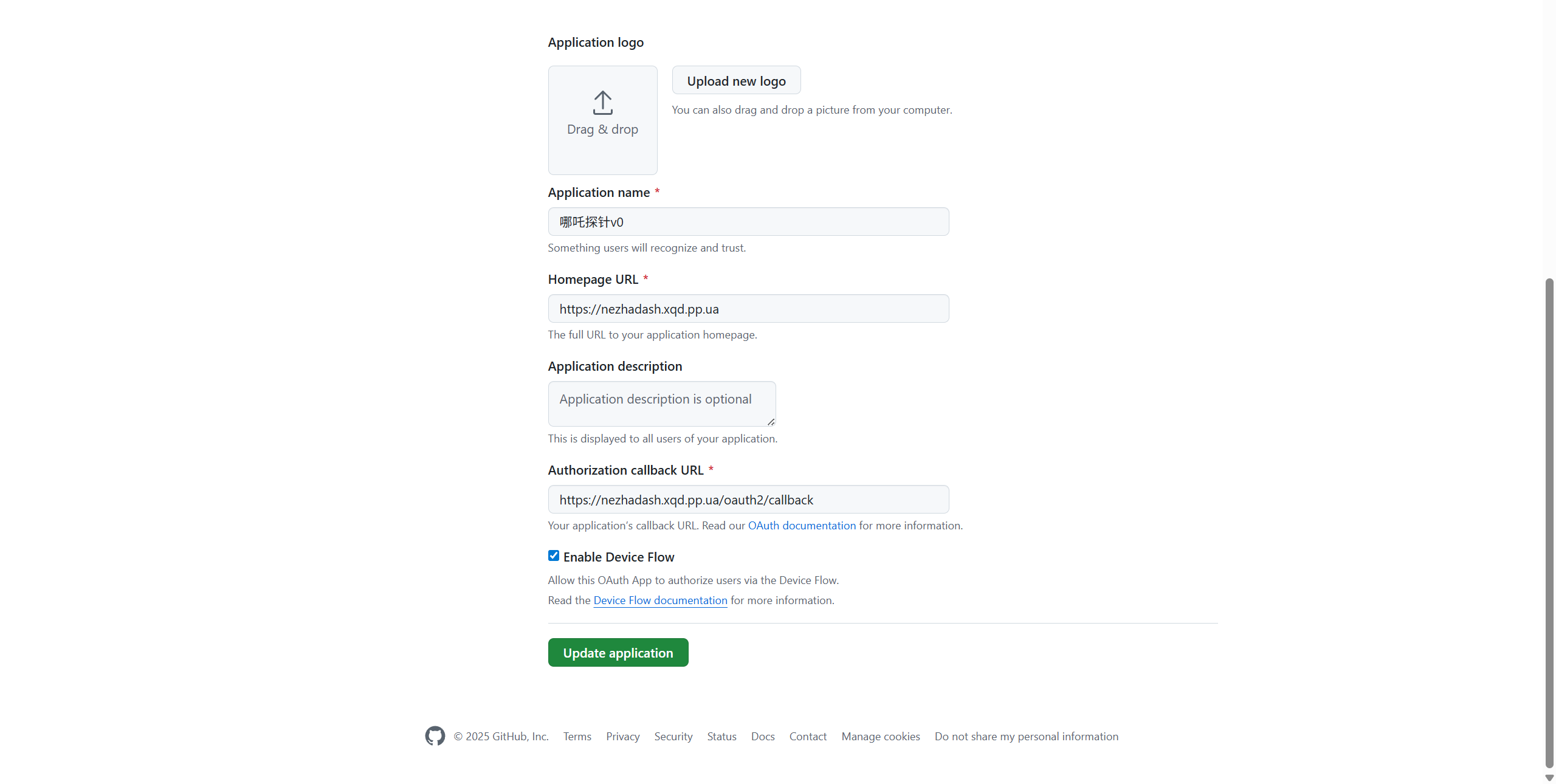Image resolution: width=1556 pixels, height=784 pixels.
Task: Visit the Docs footer link
Action: point(762,737)
